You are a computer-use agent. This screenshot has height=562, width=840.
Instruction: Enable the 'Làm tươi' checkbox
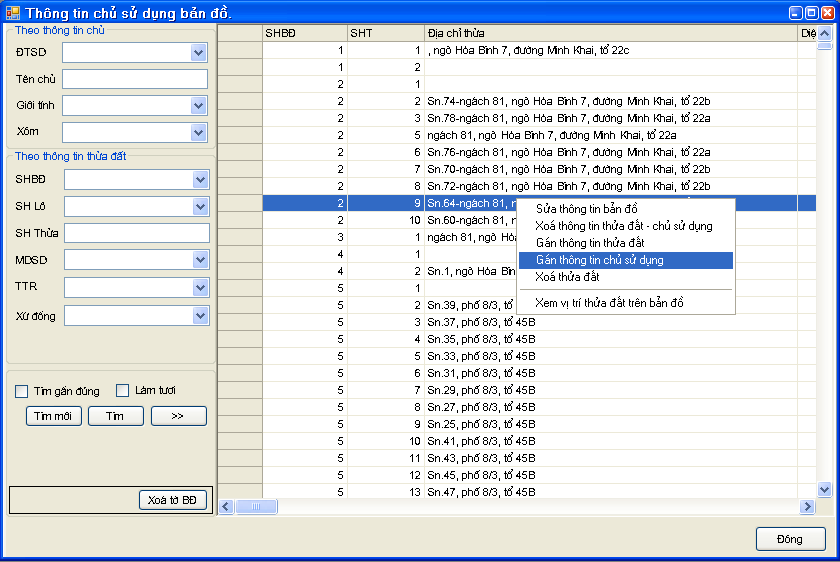tap(123, 390)
